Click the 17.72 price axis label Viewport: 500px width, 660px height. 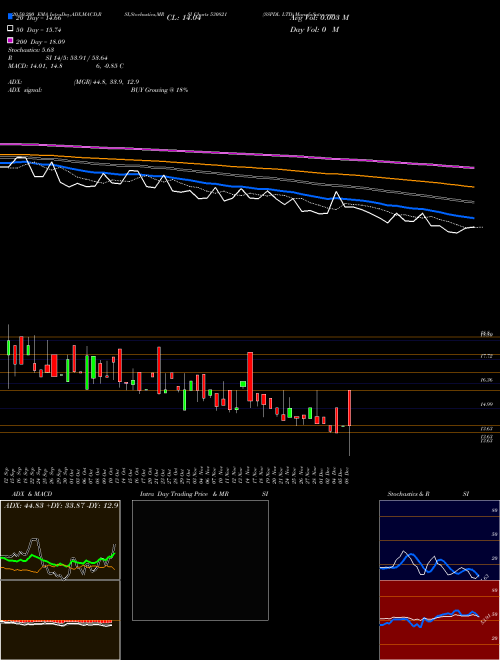487,356
